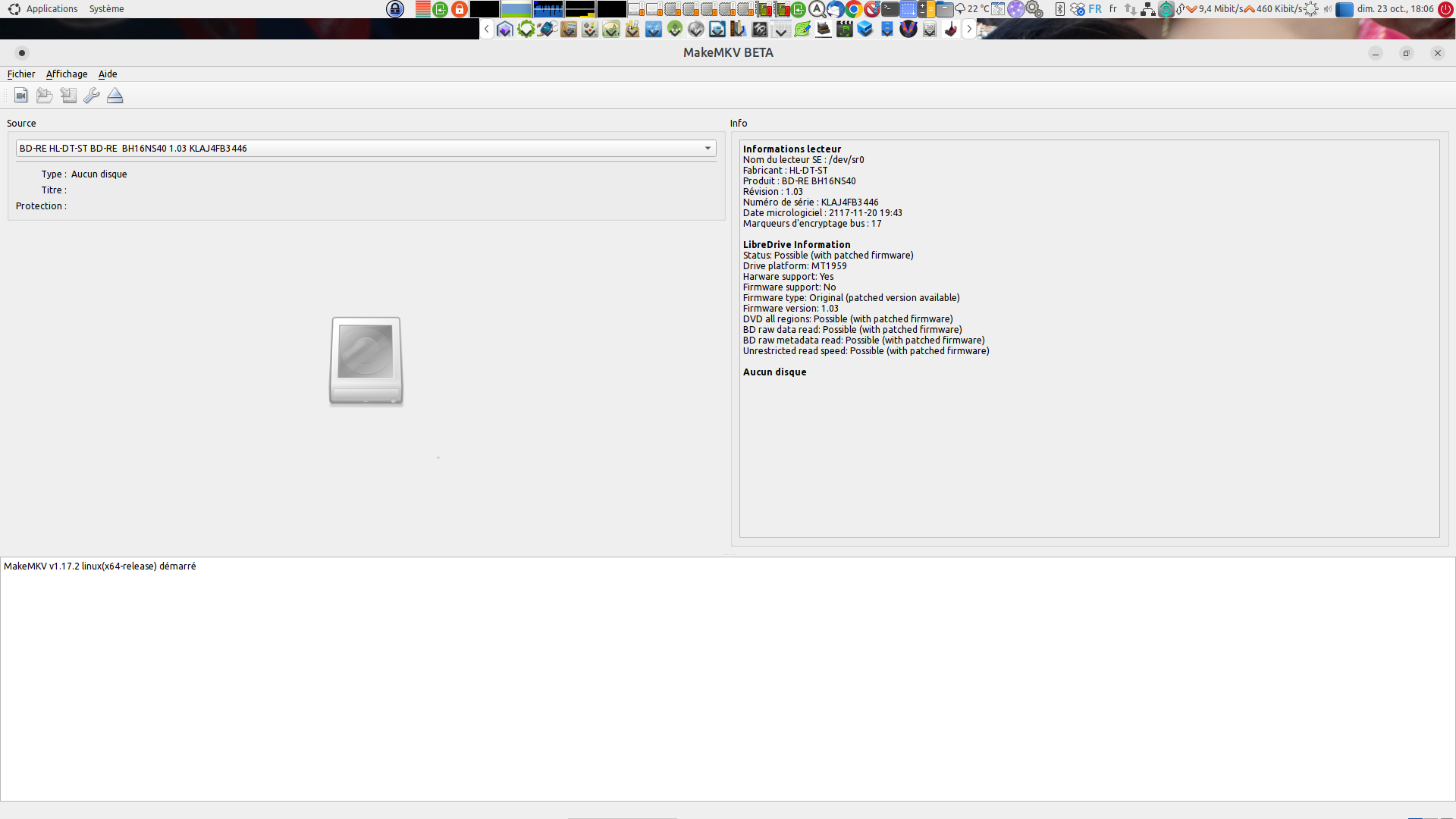The height and width of the screenshot is (819, 1456).
Task: Click the 'Aucun disque' text in Info panel
Action: 774,372
